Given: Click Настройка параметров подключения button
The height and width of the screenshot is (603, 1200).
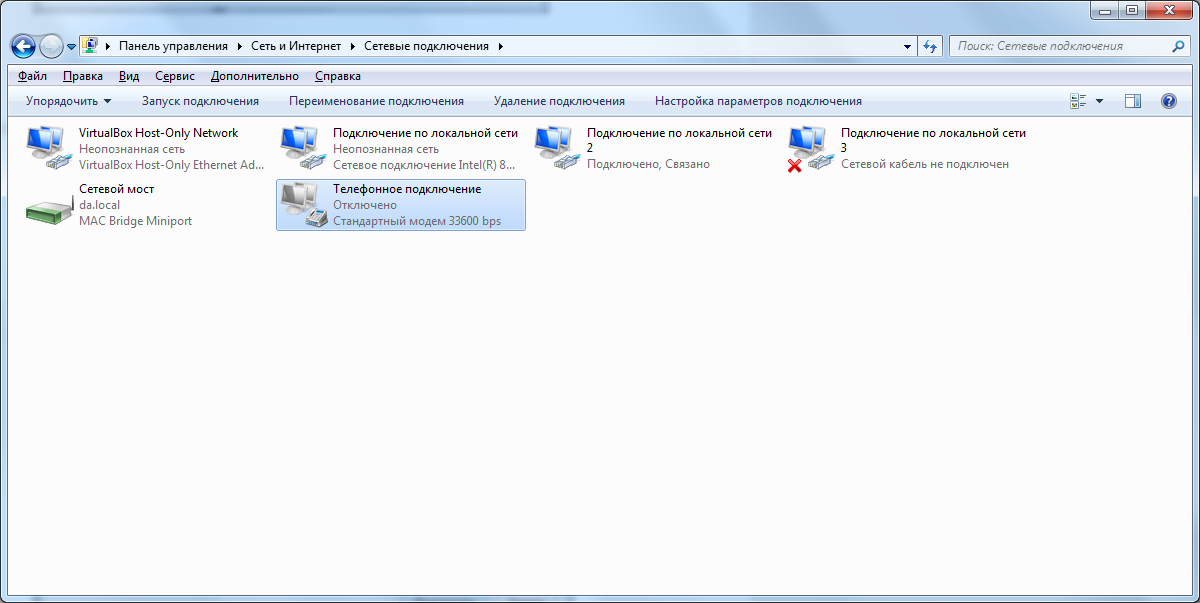Looking at the screenshot, I should click(x=758, y=101).
